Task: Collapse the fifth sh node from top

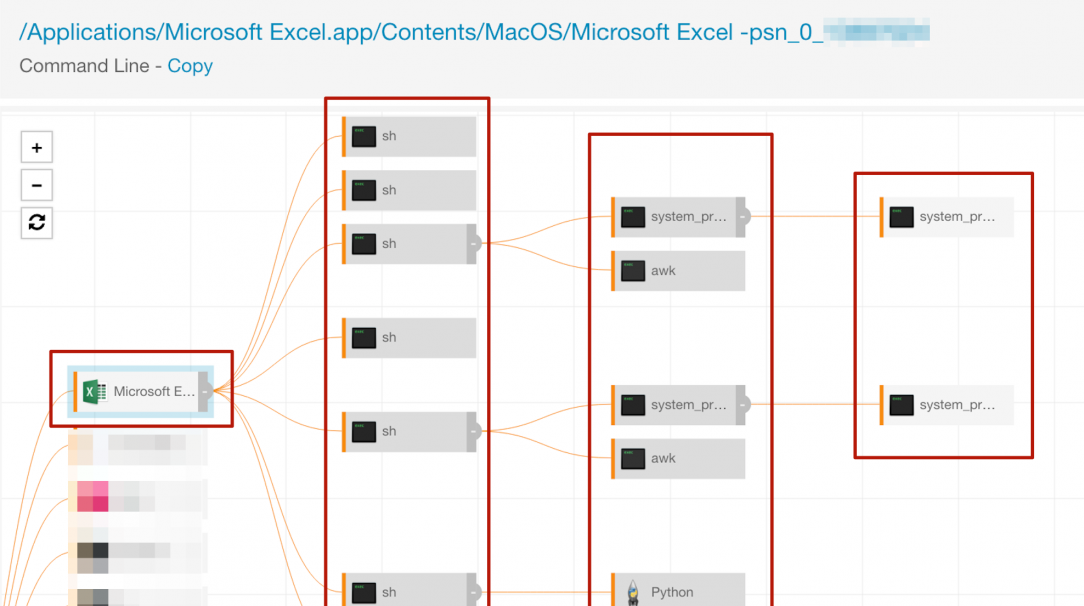Action: tap(474, 432)
